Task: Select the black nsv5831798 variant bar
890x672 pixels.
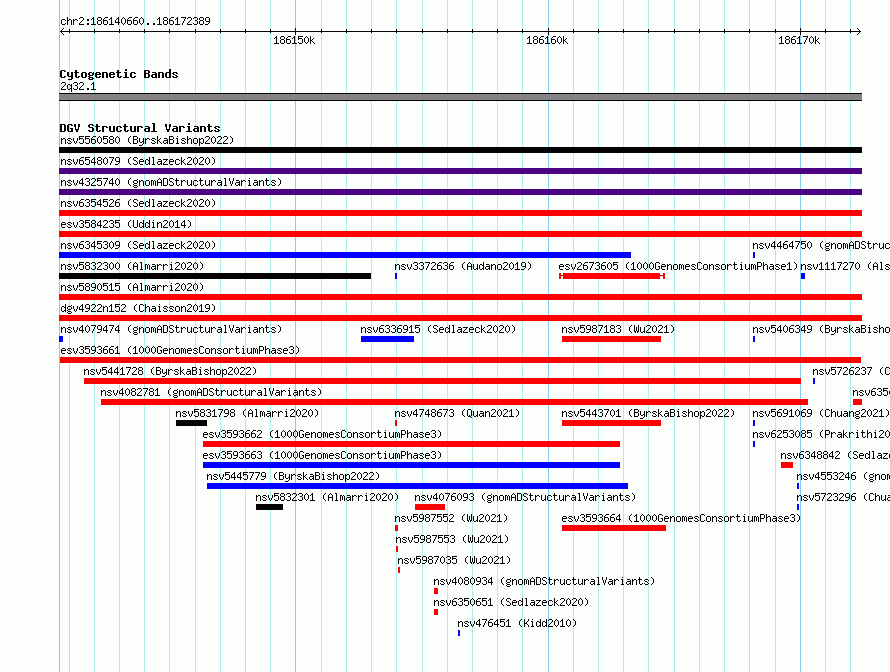Action: click(191, 423)
